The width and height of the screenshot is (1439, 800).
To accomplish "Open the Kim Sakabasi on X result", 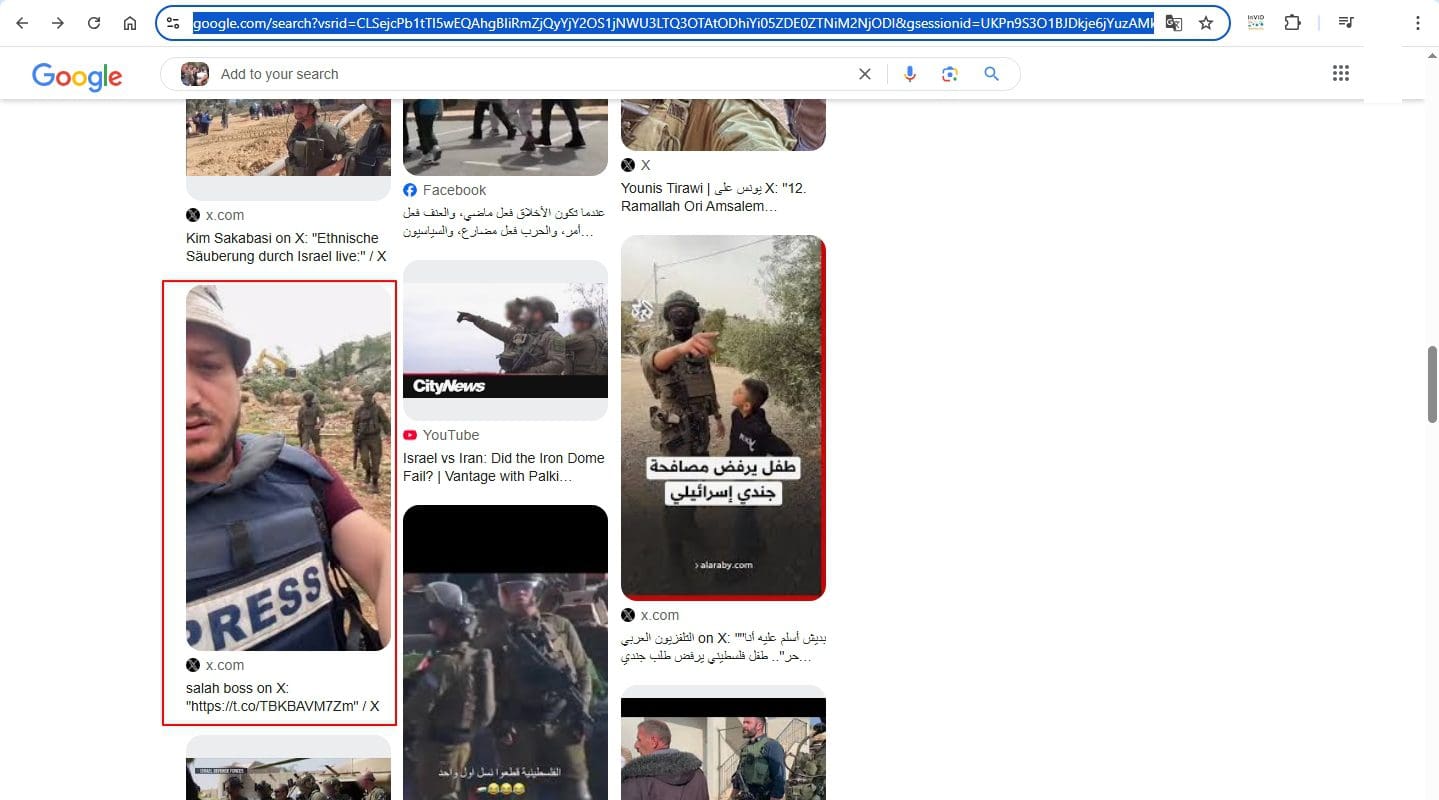I will point(282,247).
